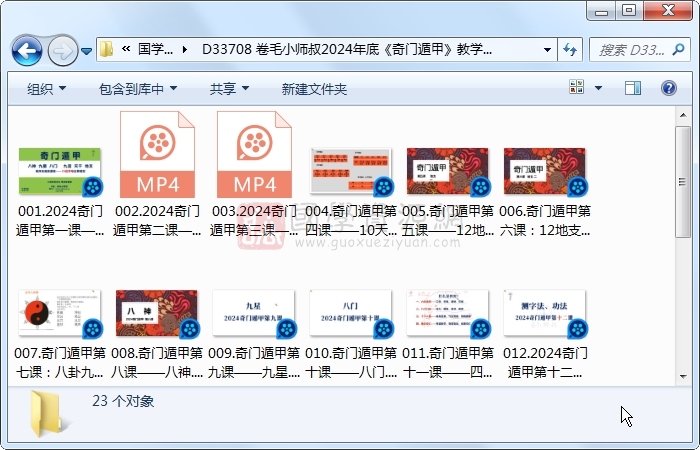The image size is (700, 450).
Task: Select the 006 floral video thumbnail
Action: (545, 171)
